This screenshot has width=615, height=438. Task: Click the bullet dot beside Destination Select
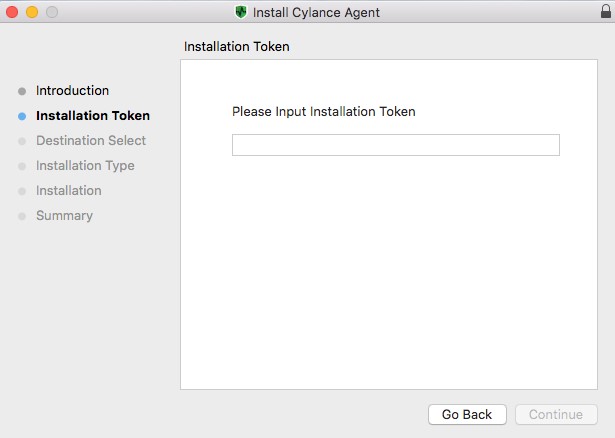pos(22,141)
